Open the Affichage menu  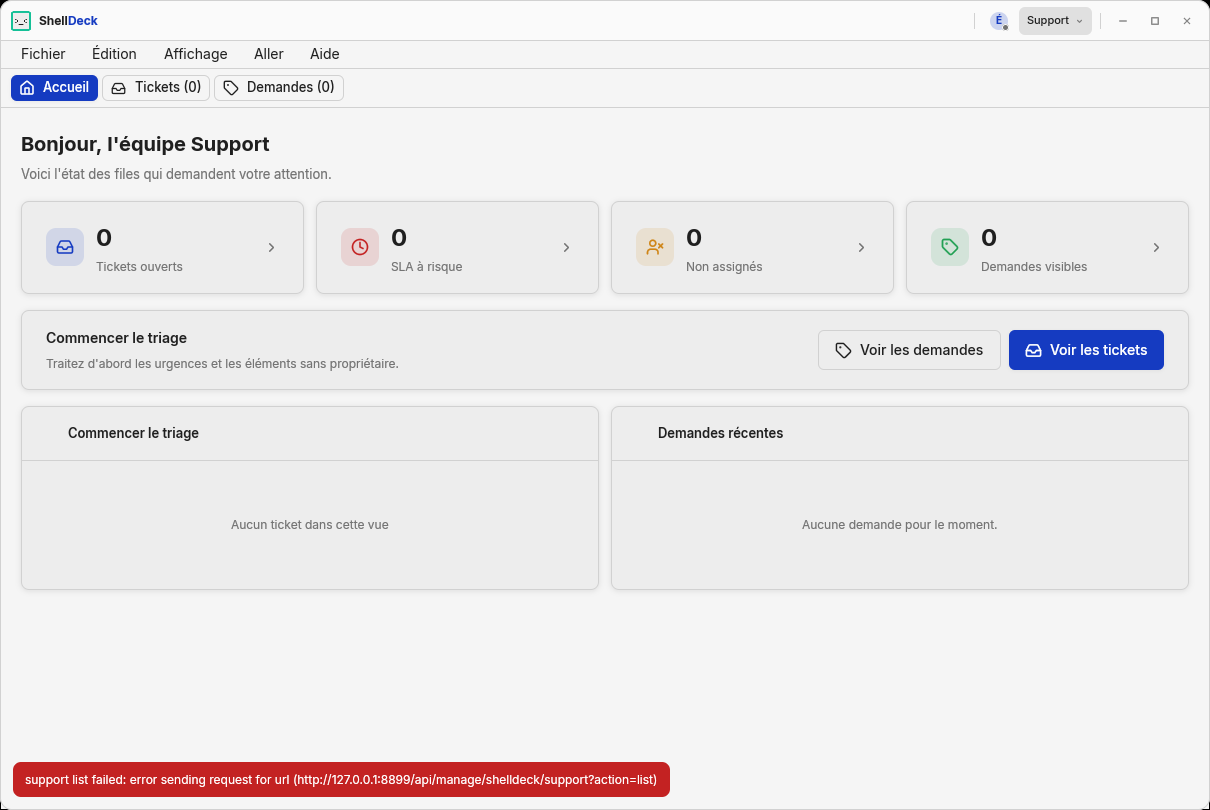click(x=196, y=54)
